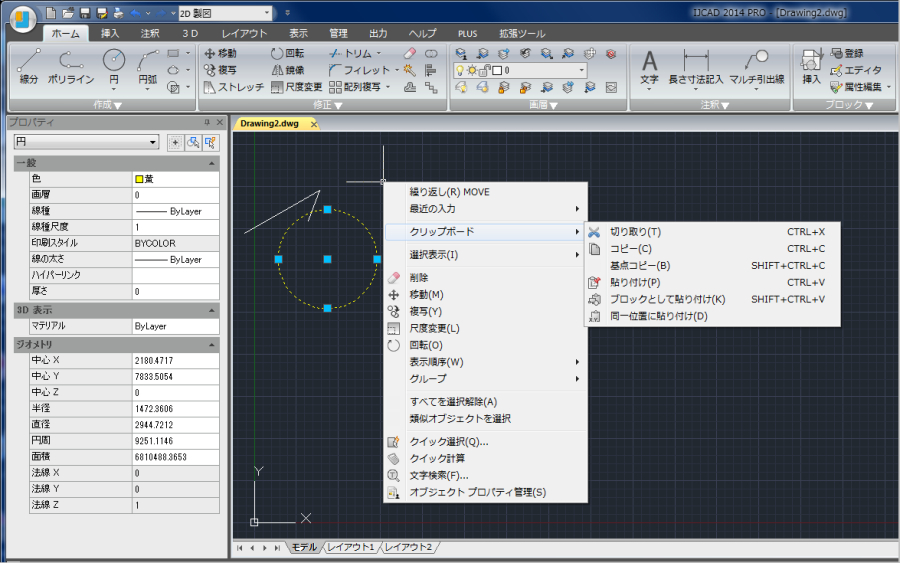Select the 文字 text tool
This screenshot has width=900, height=563.
click(649, 68)
